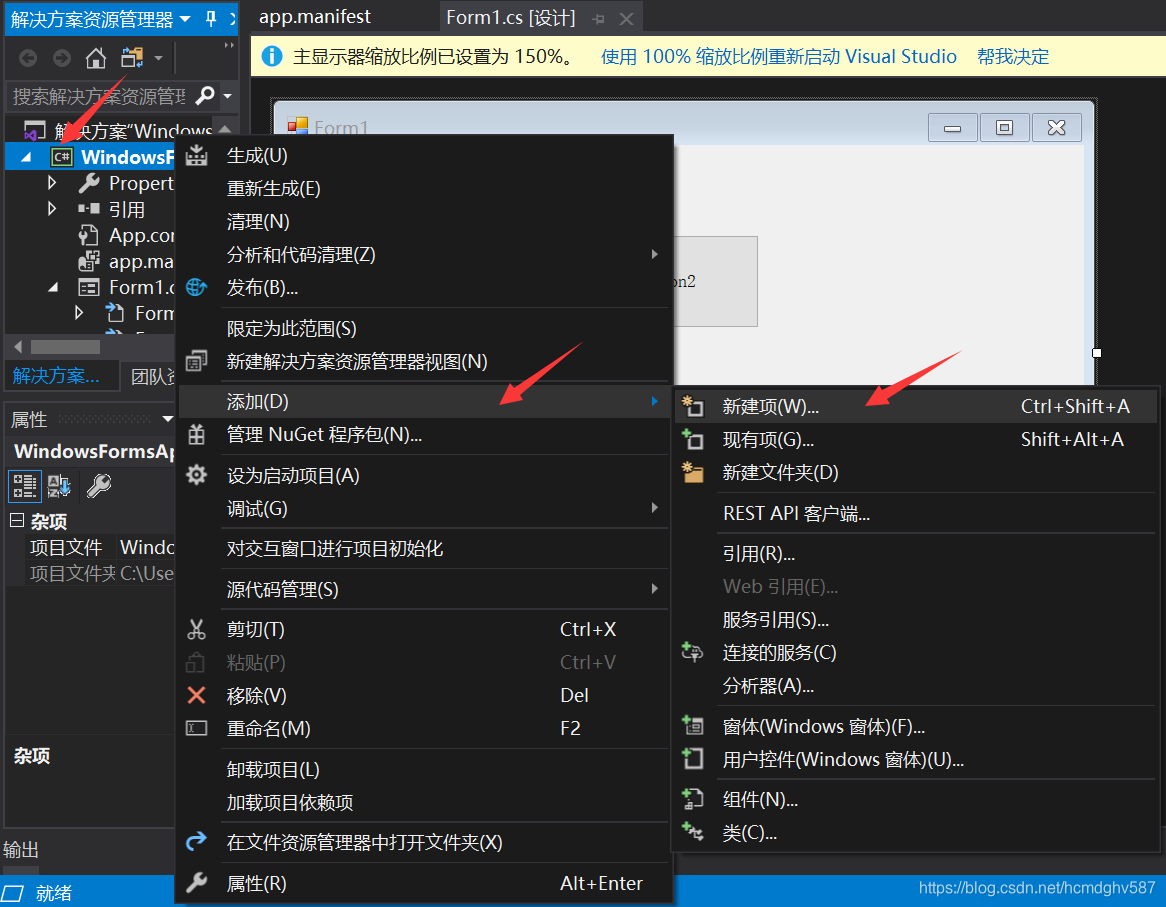Select 清理(N) menu item

424,222
